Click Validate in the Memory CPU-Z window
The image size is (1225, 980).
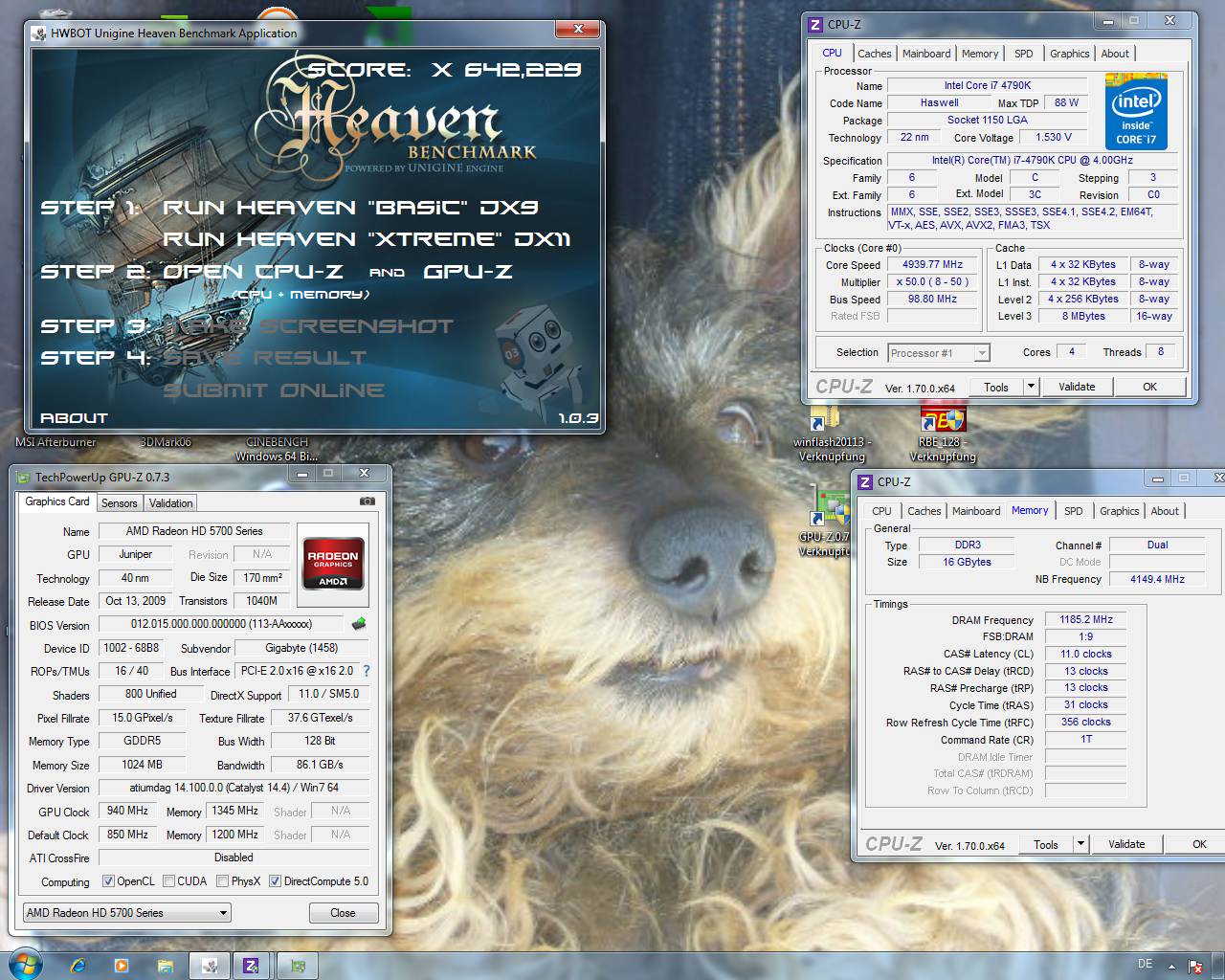(1126, 844)
